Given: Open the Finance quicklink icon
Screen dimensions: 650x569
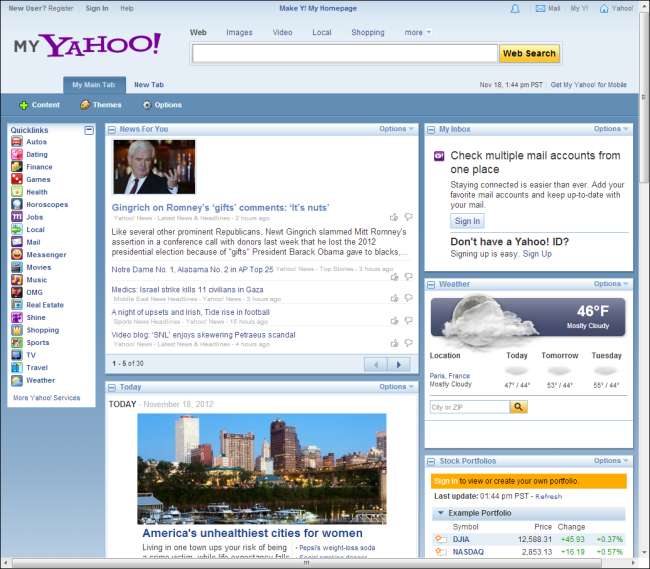Looking at the screenshot, I should 17,167.
